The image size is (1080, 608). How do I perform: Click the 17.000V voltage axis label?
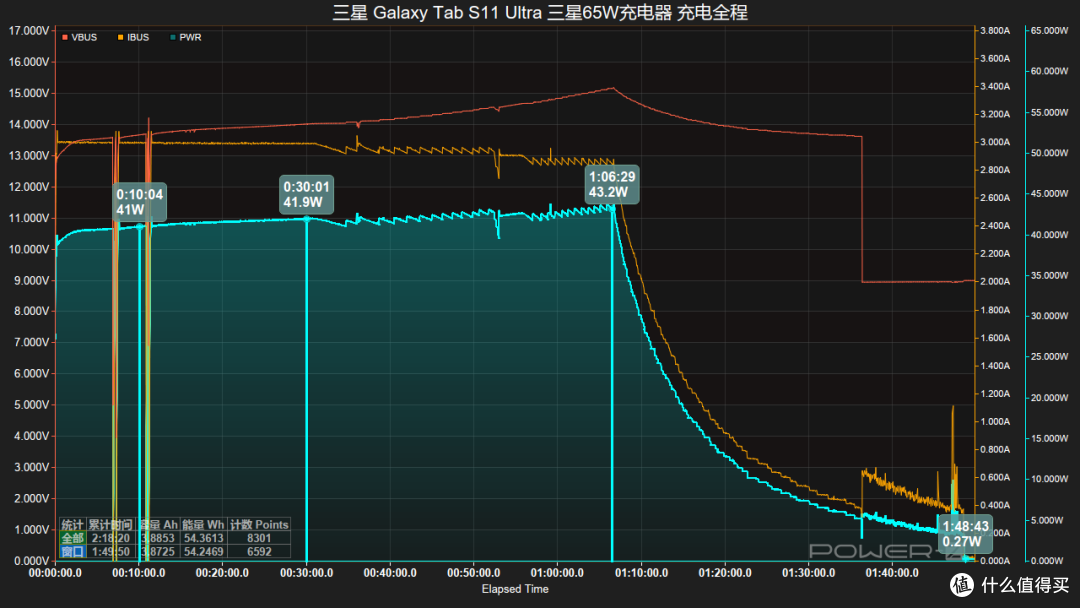pos(29,31)
